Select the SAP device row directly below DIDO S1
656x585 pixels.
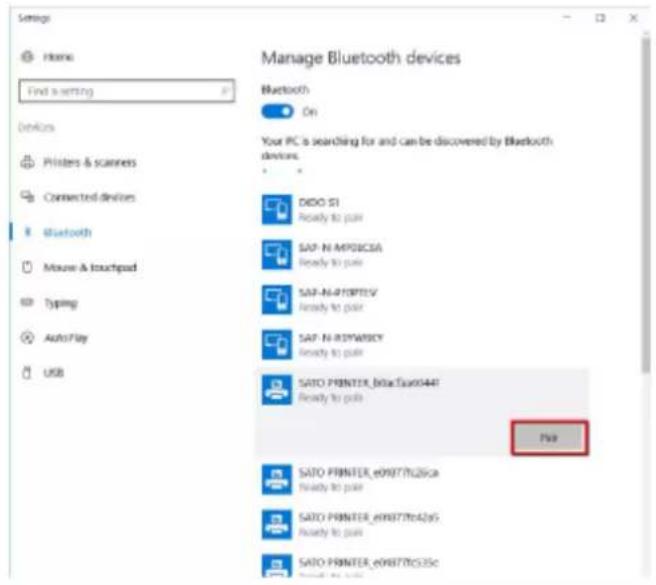423,254
